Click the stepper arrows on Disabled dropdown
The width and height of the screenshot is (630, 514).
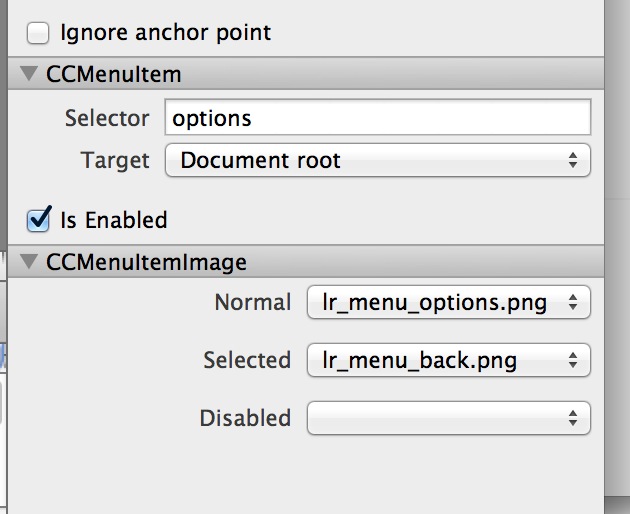point(573,418)
